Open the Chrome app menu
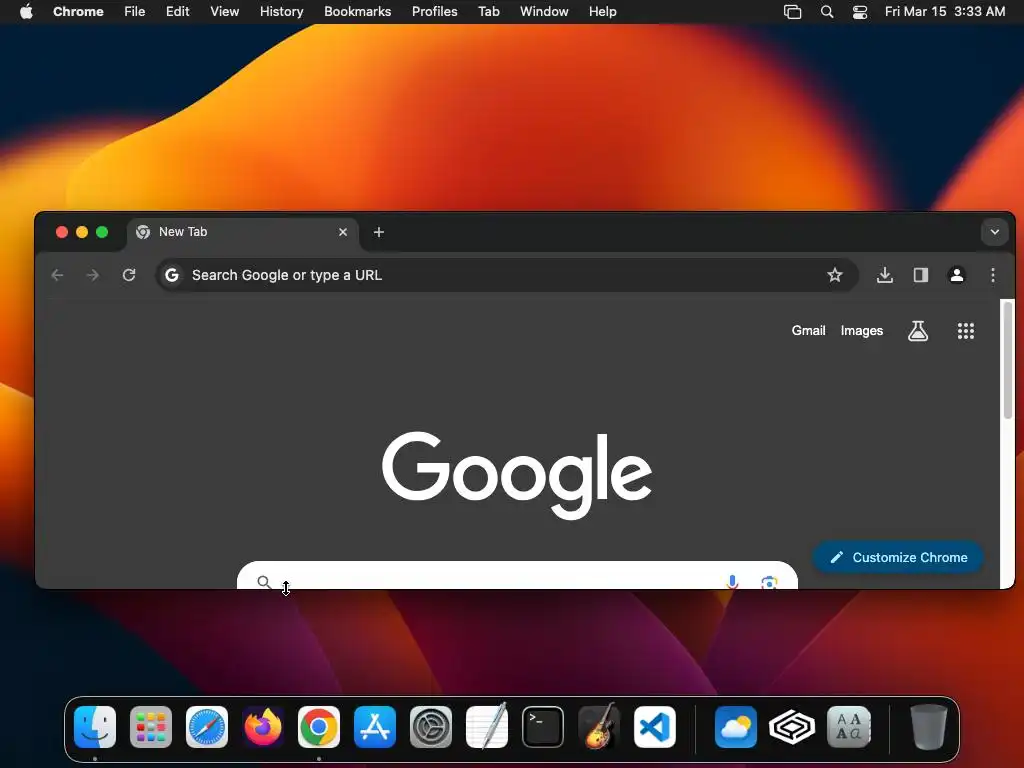The image size is (1024, 768). tap(78, 11)
